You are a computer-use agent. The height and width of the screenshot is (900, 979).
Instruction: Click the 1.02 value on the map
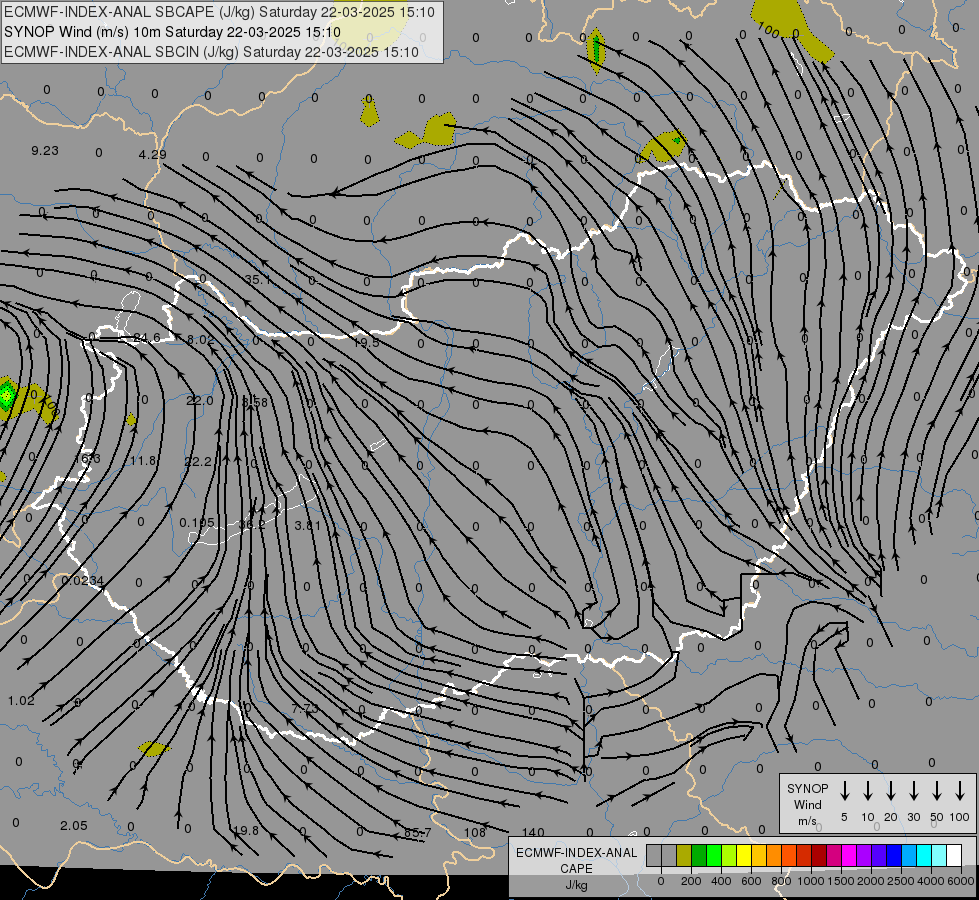21,701
